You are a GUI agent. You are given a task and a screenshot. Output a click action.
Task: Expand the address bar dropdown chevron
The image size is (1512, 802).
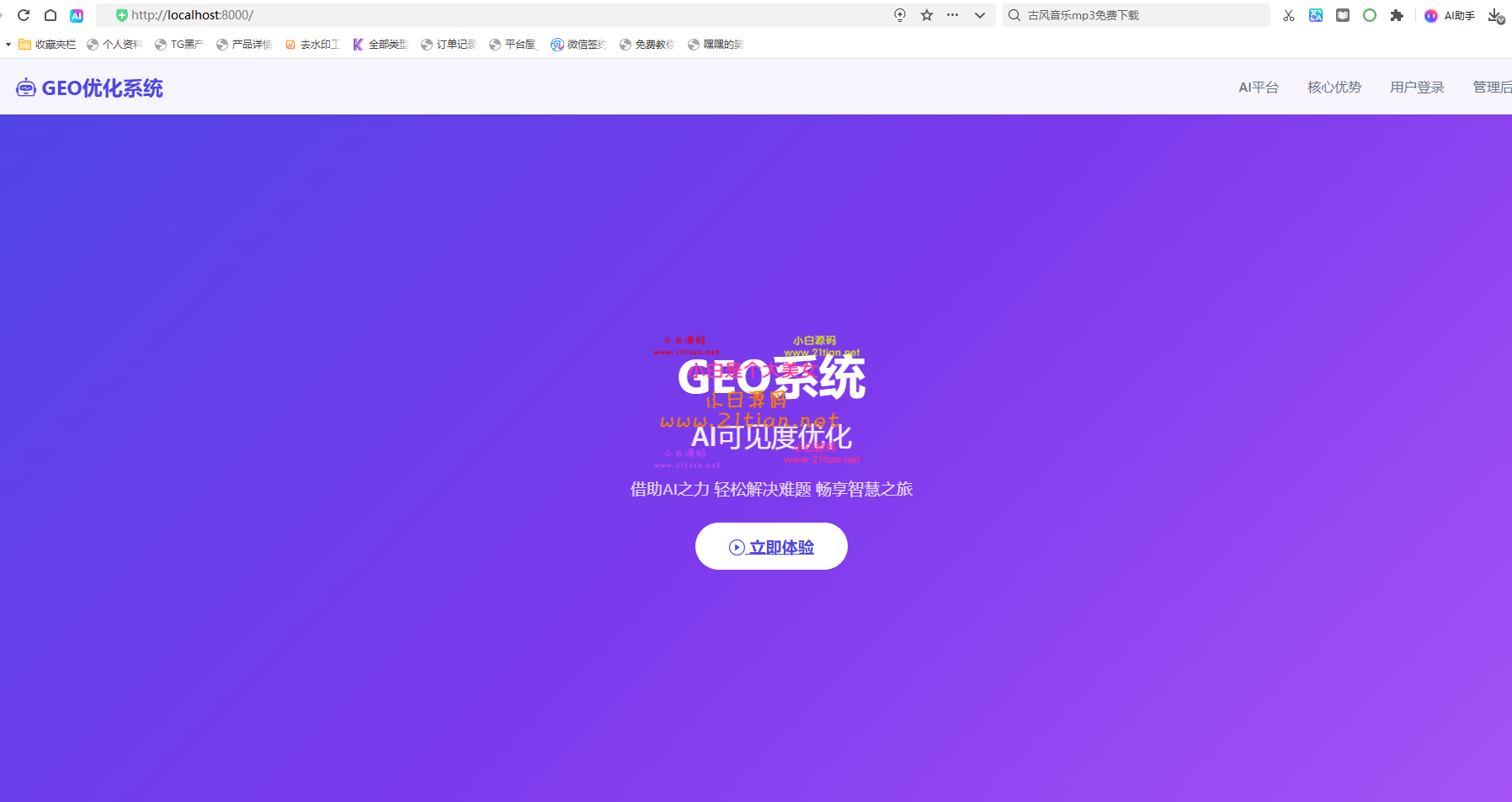(x=980, y=15)
